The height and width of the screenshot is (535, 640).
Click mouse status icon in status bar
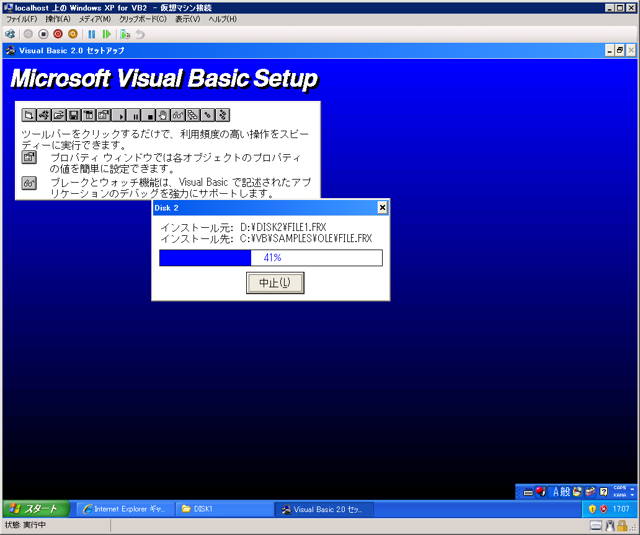[x=610, y=526]
